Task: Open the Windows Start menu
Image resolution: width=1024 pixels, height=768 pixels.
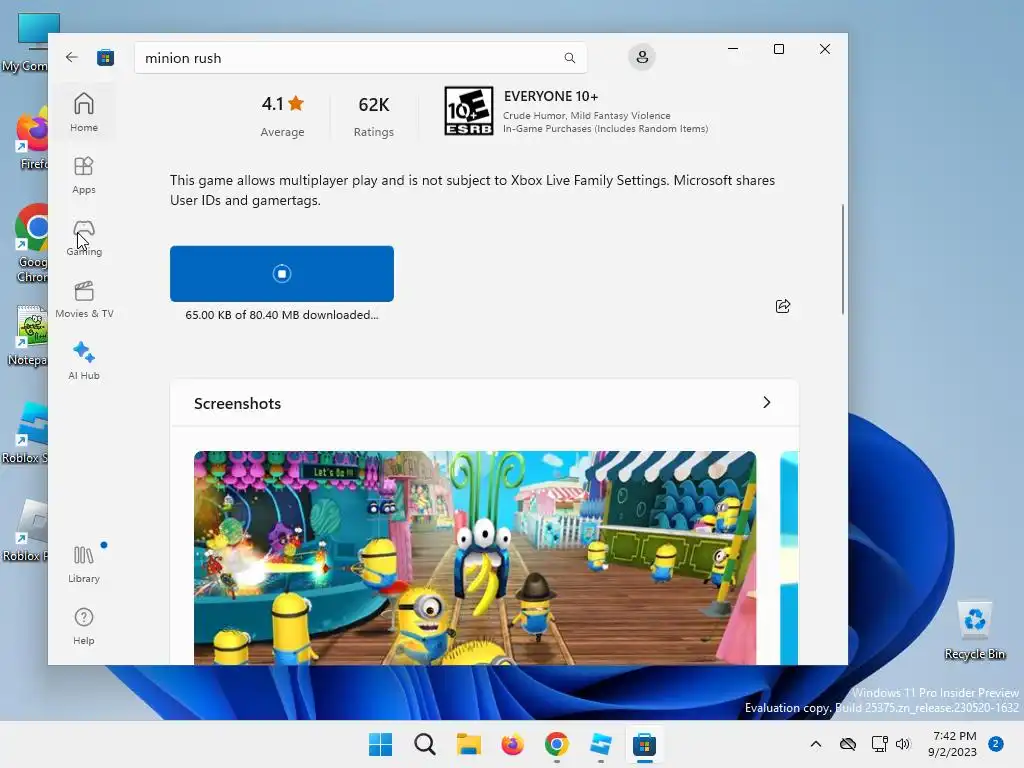Action: tap(380, 744)
